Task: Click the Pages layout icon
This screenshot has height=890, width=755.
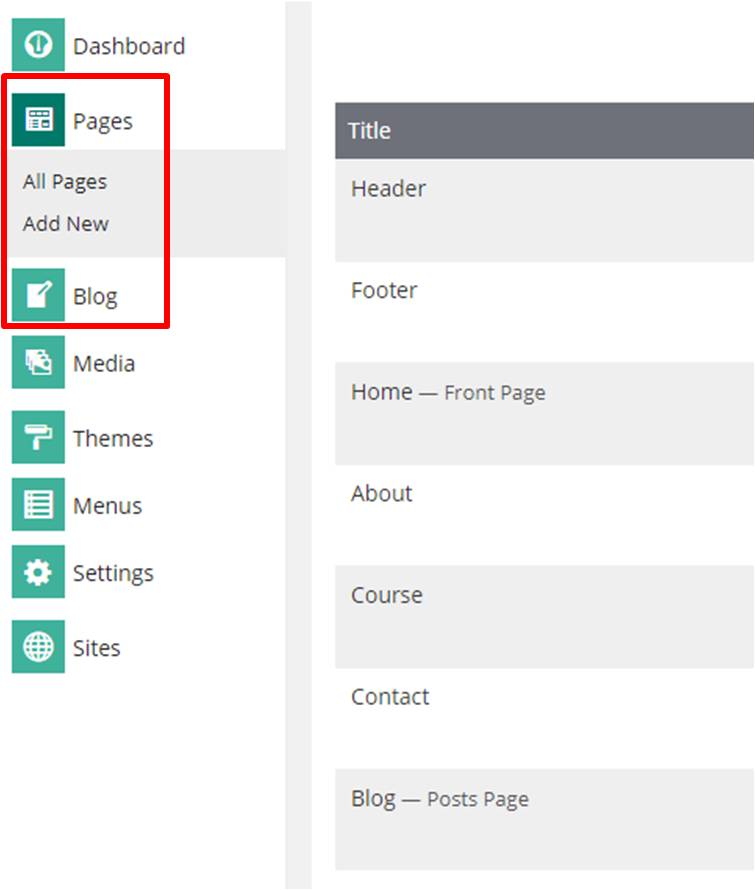Action: (x=38, y=120)
